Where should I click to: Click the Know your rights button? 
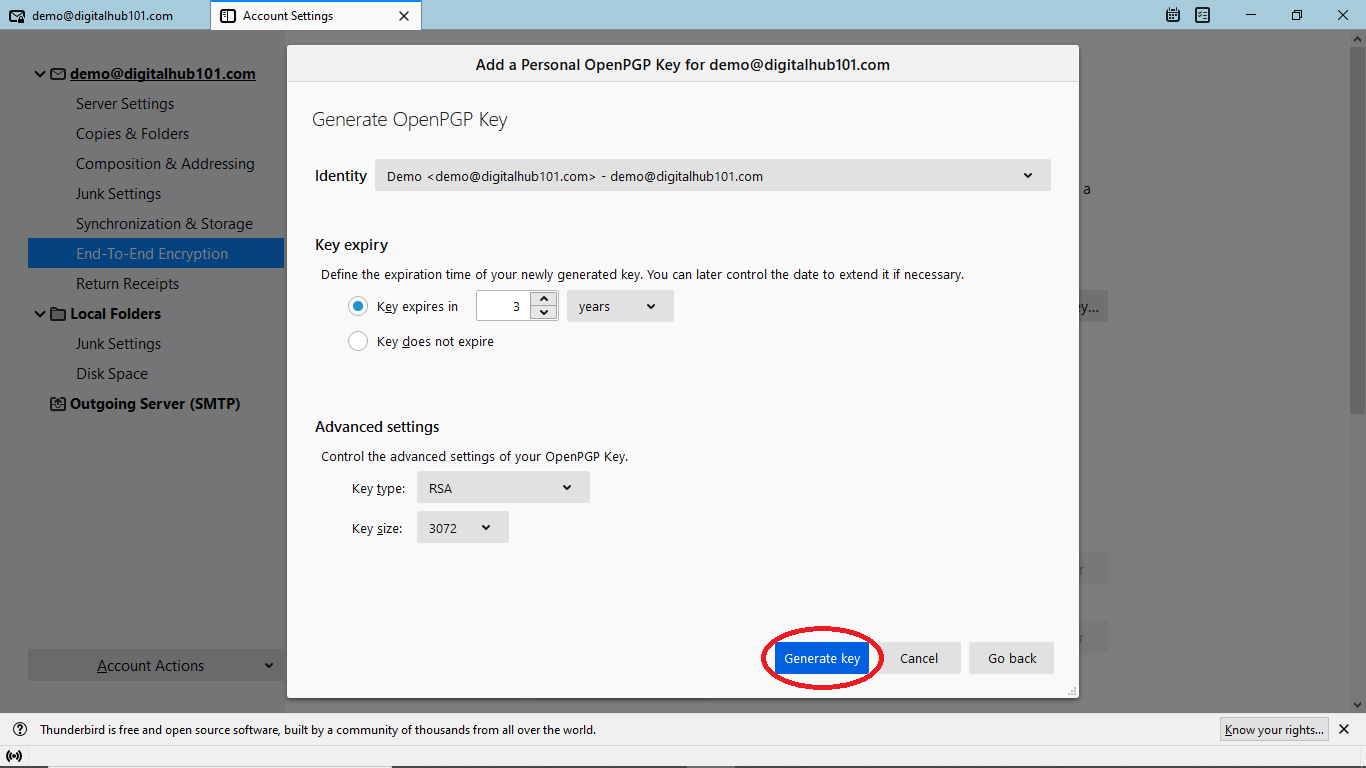click(1274, 729)
